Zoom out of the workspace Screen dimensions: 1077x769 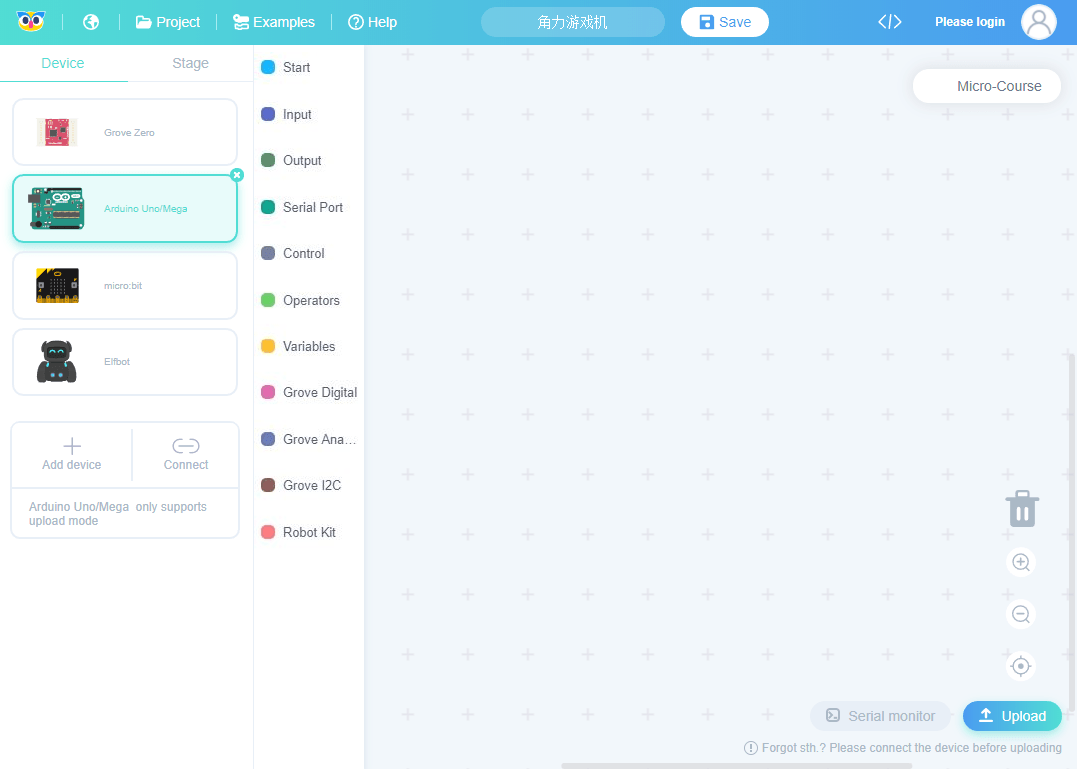pos(1021,614)
